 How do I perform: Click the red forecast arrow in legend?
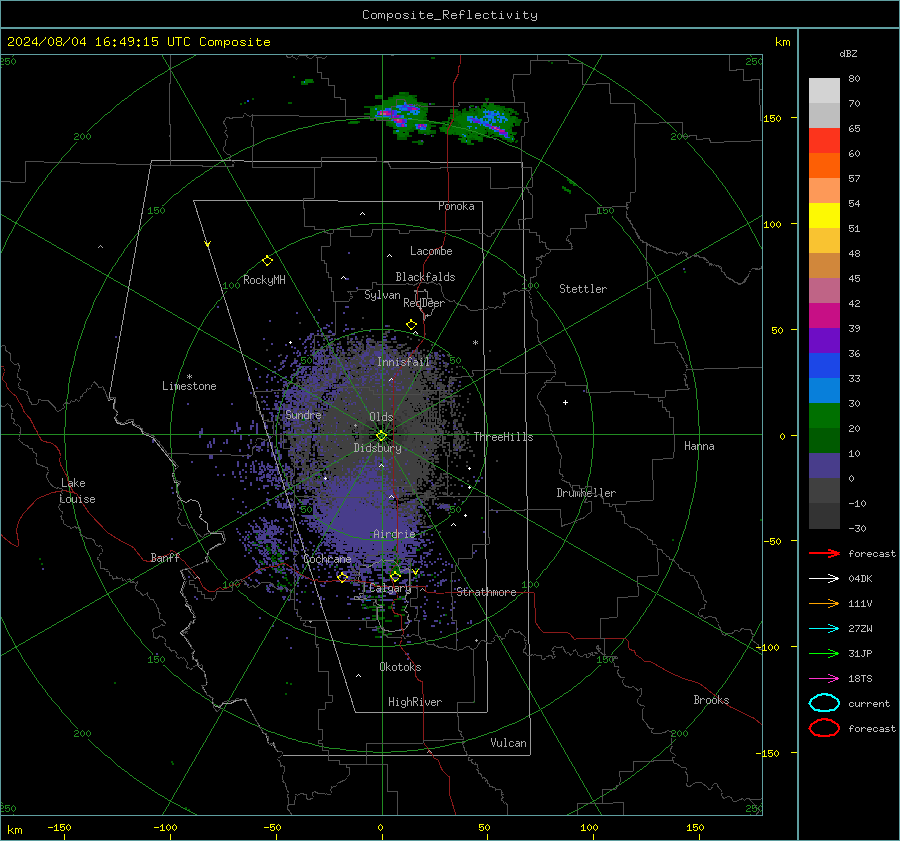[x=824, y=553]
